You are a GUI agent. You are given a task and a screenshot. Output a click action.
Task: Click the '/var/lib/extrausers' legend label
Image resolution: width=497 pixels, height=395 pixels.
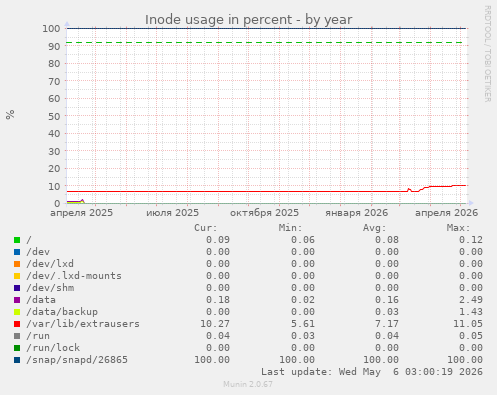click(x=83, y=324)
